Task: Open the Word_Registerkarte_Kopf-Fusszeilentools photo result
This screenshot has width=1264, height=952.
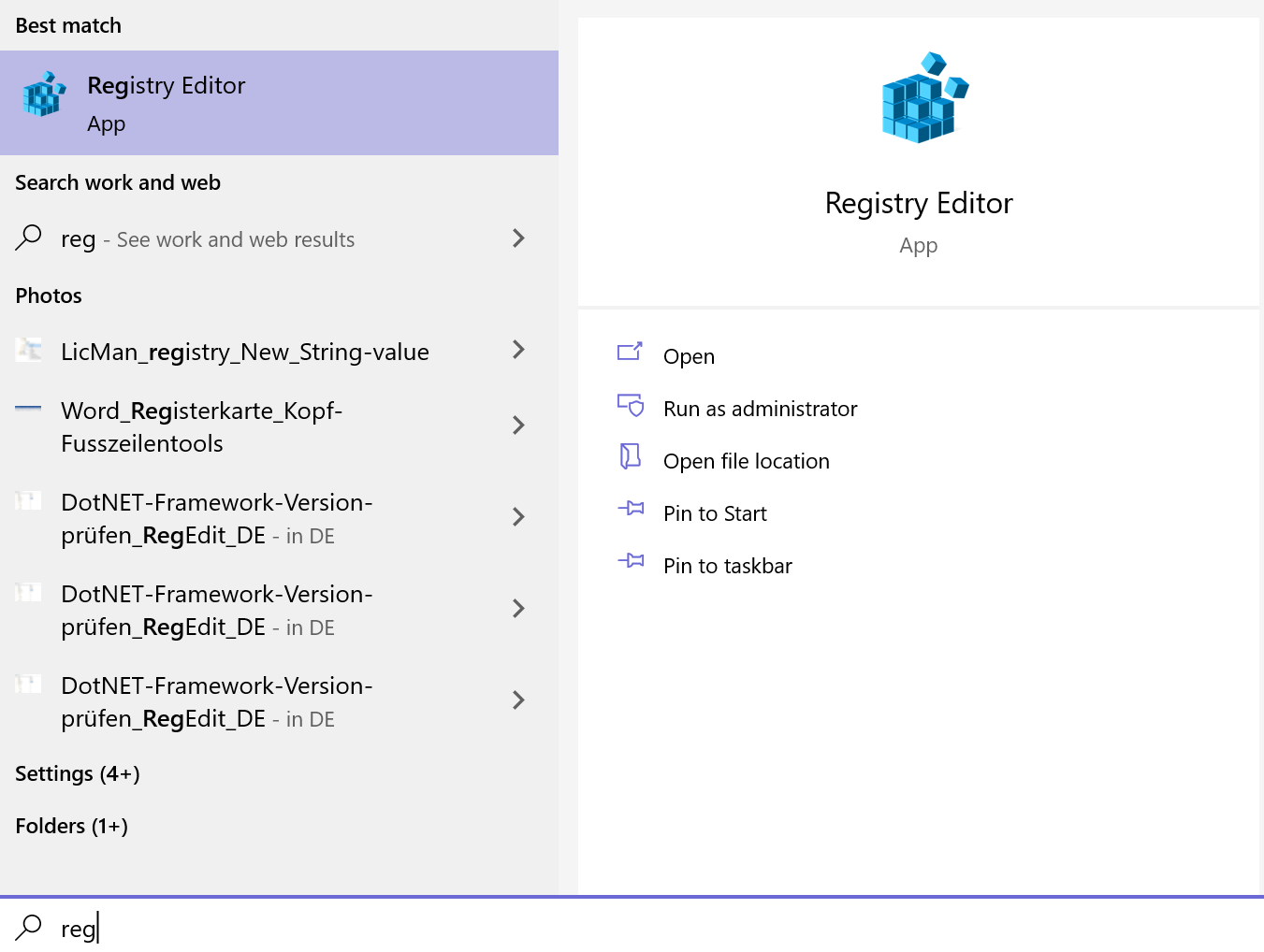Action: (279, 426)
